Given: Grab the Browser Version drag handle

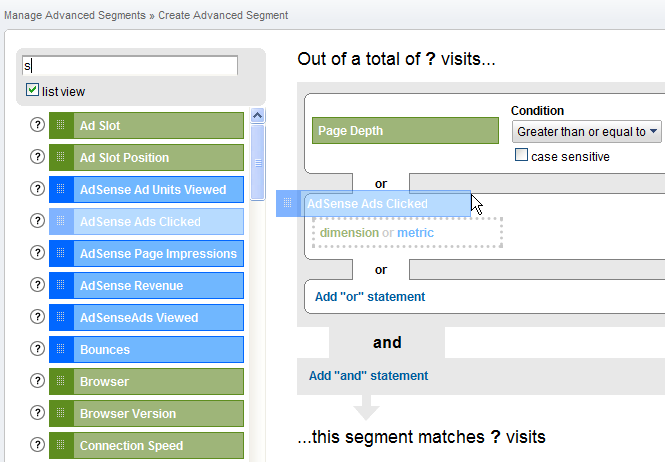Looking at the screenshot, I should click(x=61, y=414).
